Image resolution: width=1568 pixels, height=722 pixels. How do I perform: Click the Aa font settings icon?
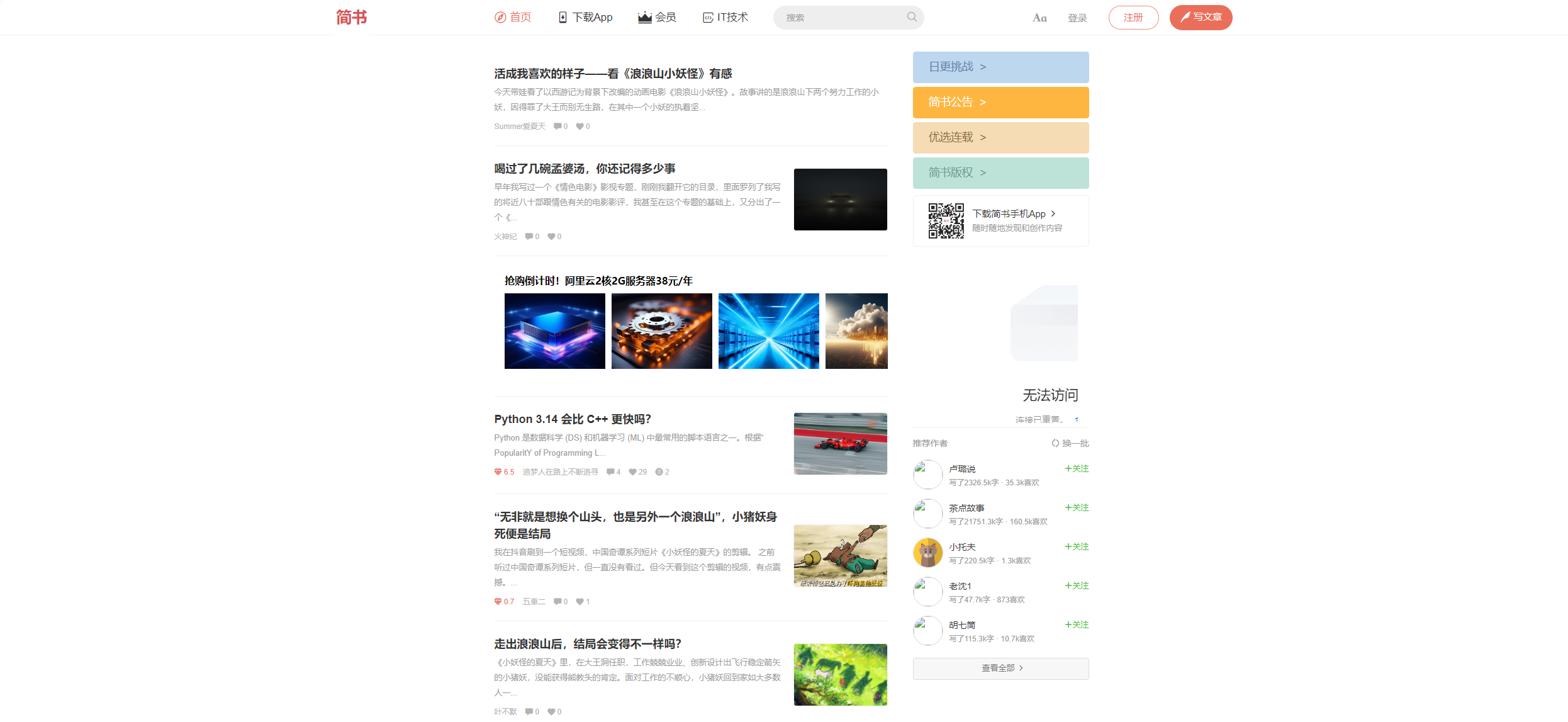(x=1039, y=17)
